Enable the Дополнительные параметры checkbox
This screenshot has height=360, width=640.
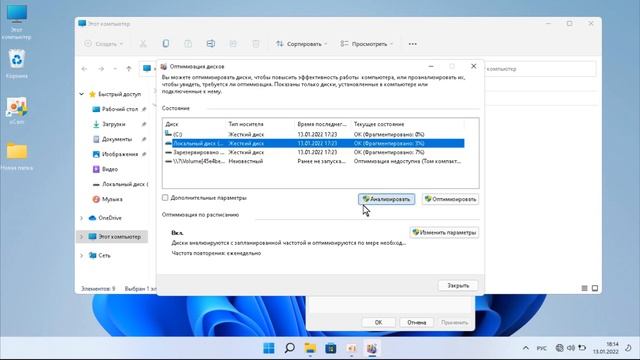pos(165,198)
